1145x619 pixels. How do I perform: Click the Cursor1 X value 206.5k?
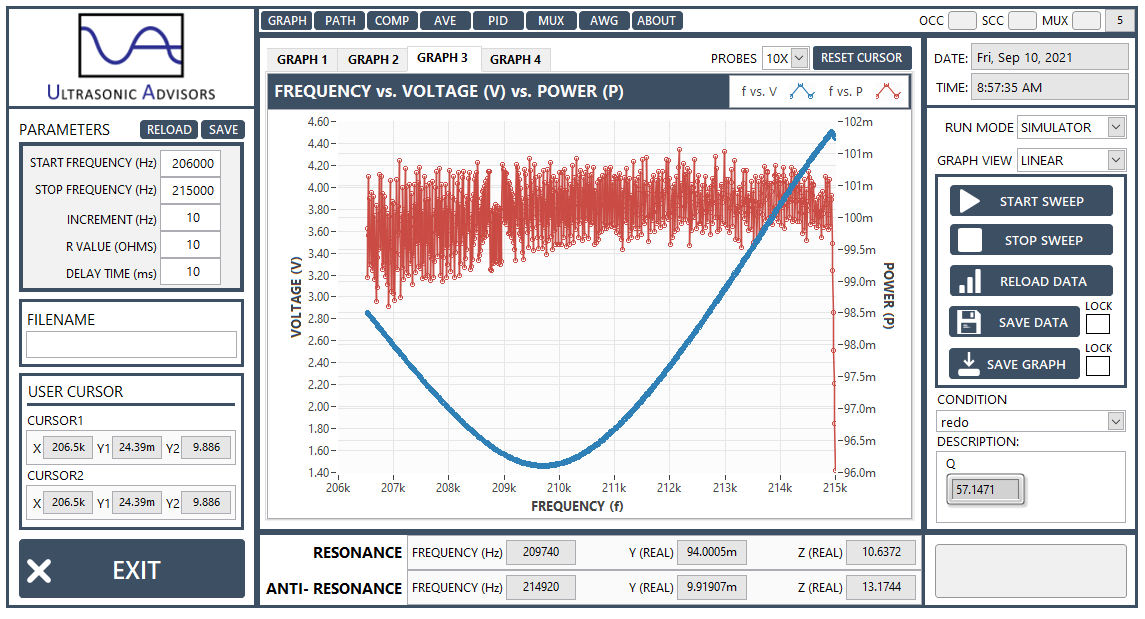click(68, 447)
